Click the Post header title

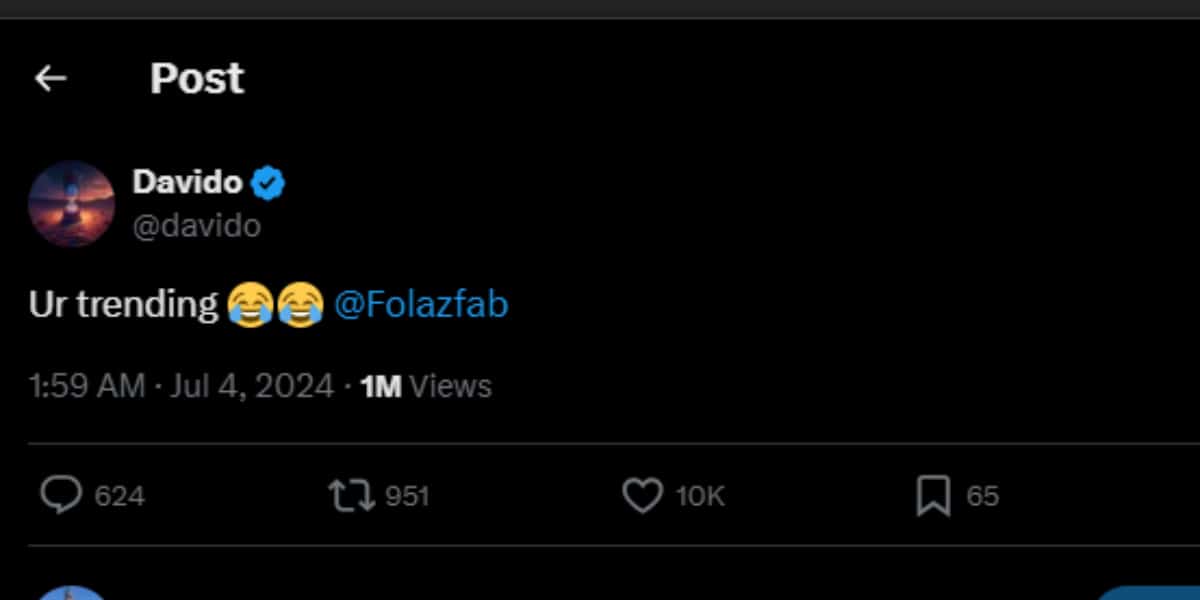coord(197,79)
